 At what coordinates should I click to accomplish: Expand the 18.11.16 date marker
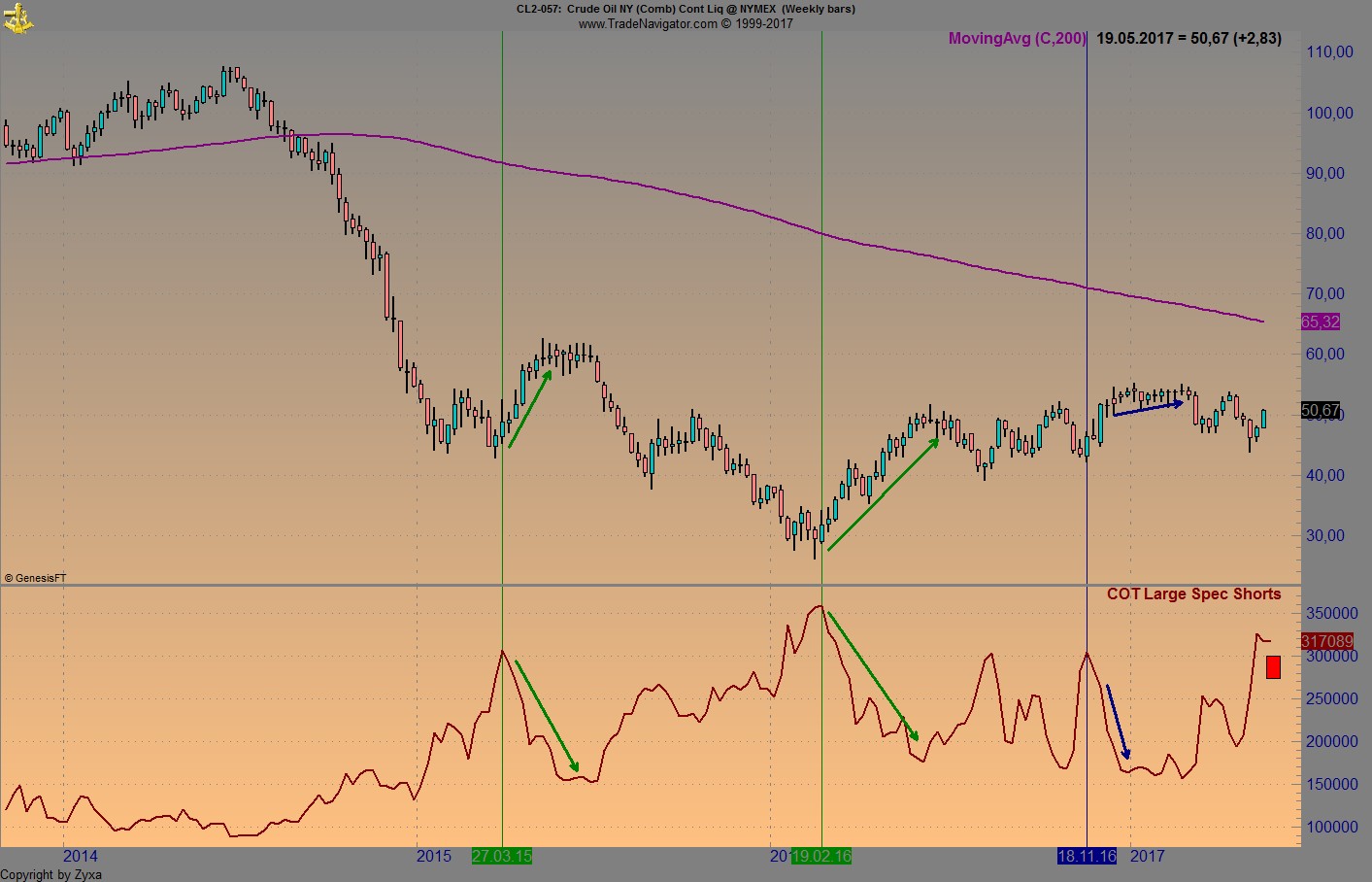coord(1087,857)
